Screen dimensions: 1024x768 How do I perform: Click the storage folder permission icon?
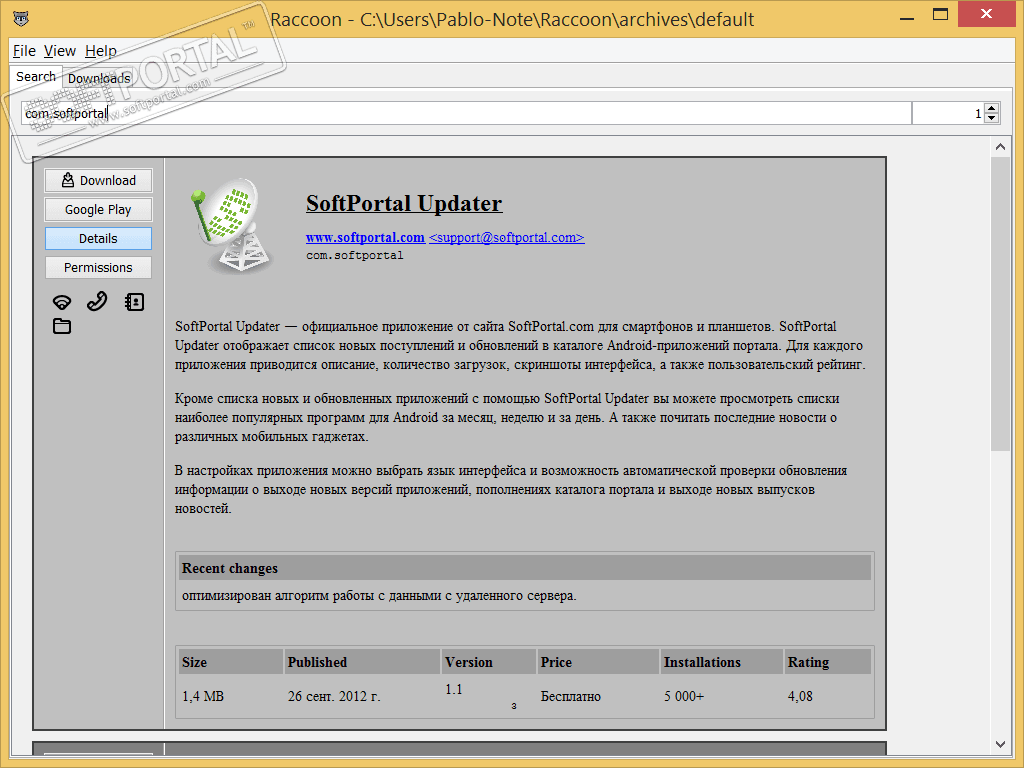[62, 326]
